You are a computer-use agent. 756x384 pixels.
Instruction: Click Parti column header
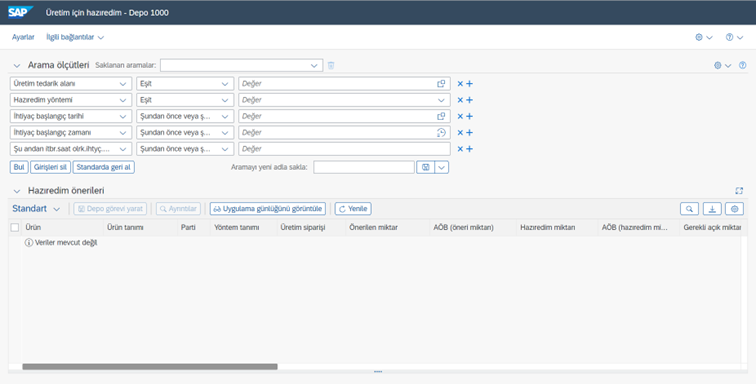point(193,227)
